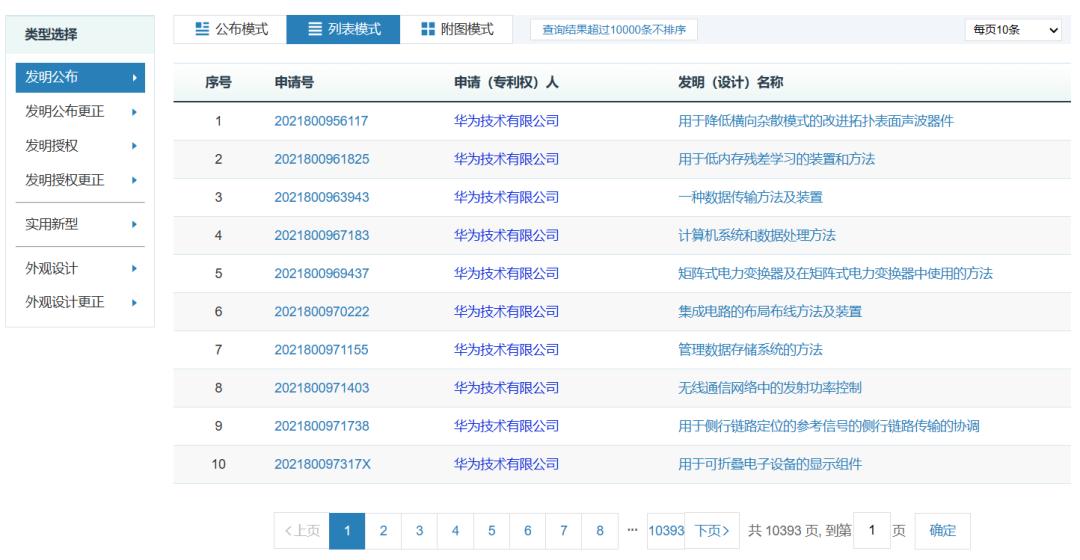The width and height of the screenshot is (1080, 560).
Task: Open patent 一种数据传输方法及装置
Action: click(750, 197)
